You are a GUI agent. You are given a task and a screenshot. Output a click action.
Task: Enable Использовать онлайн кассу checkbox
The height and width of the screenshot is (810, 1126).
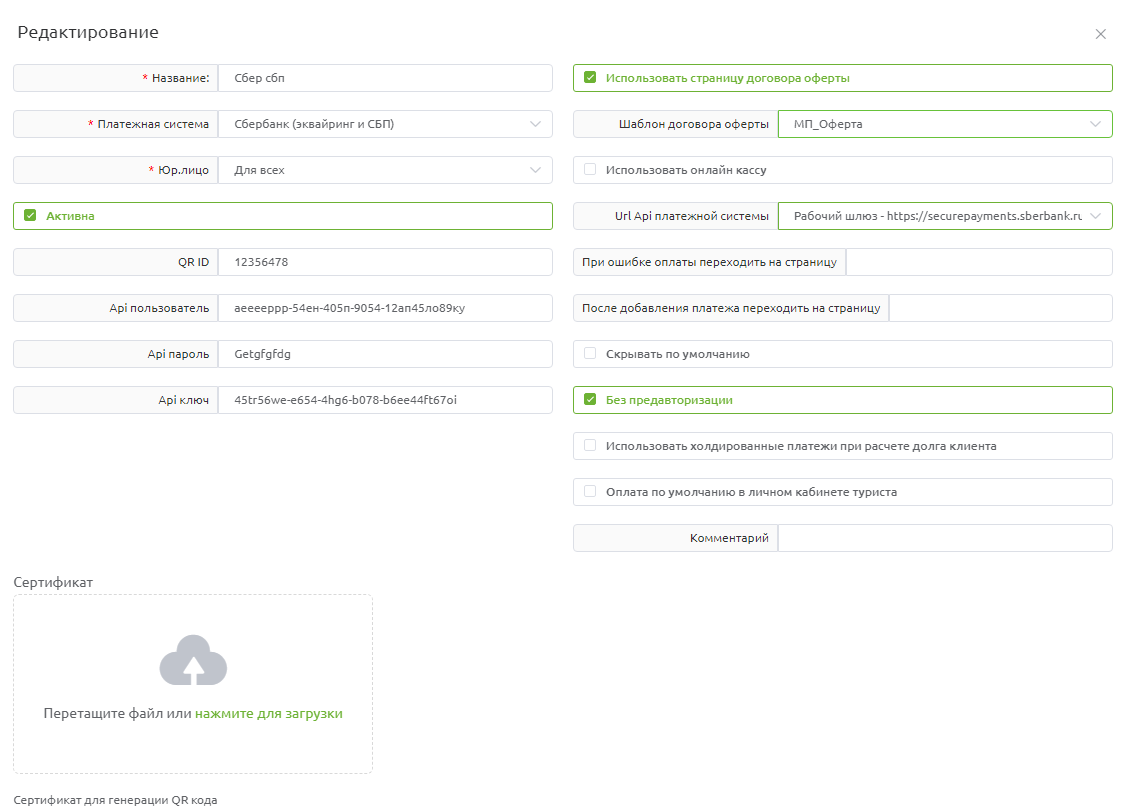click(x=590, y=169)
